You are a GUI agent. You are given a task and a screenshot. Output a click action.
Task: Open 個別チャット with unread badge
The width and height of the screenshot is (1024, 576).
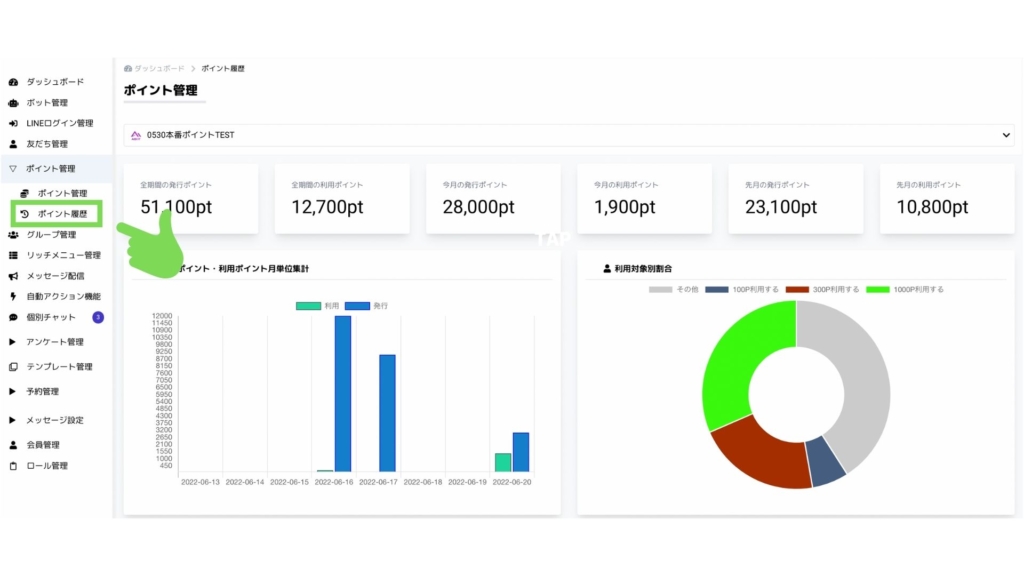tap(51, 317)
